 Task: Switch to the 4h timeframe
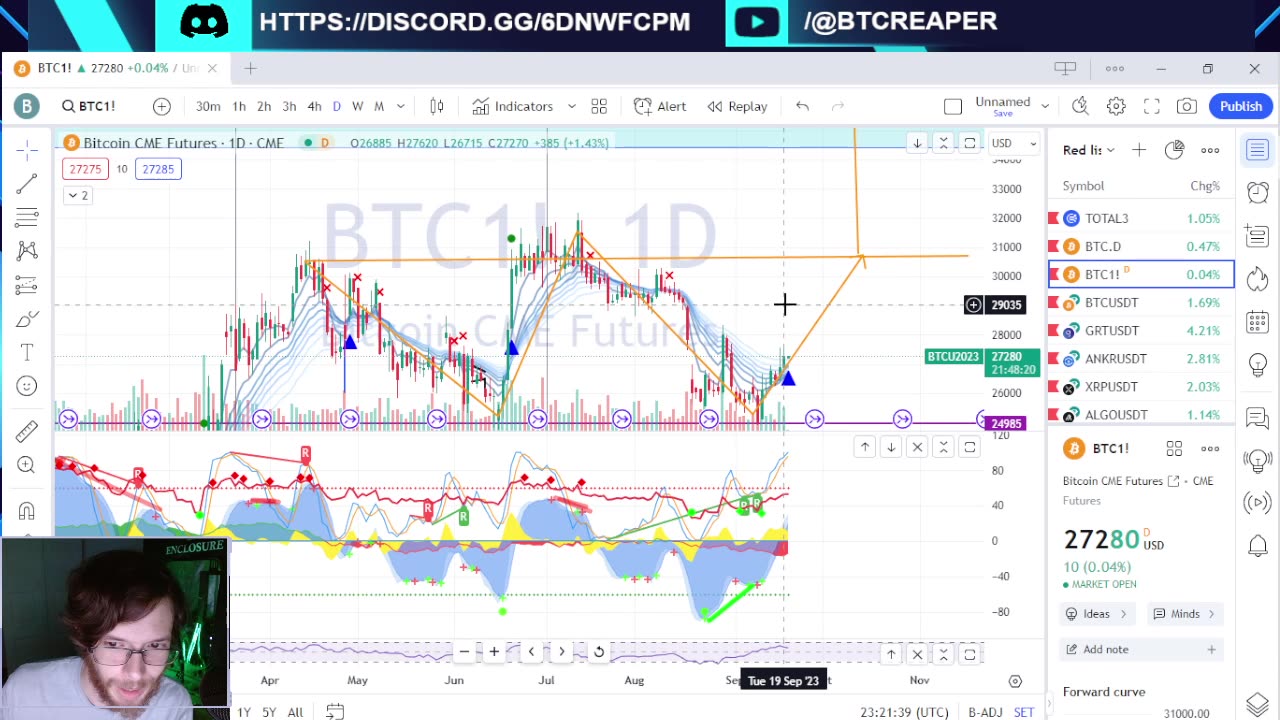pos(314,106)
